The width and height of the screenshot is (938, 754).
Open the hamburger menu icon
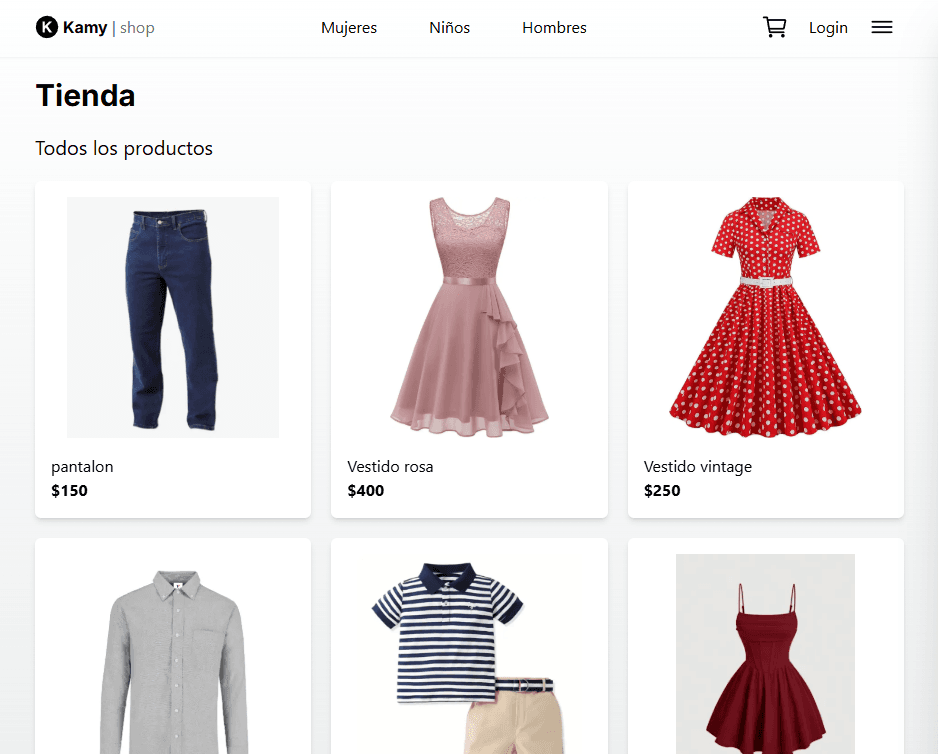click(881, 28)
